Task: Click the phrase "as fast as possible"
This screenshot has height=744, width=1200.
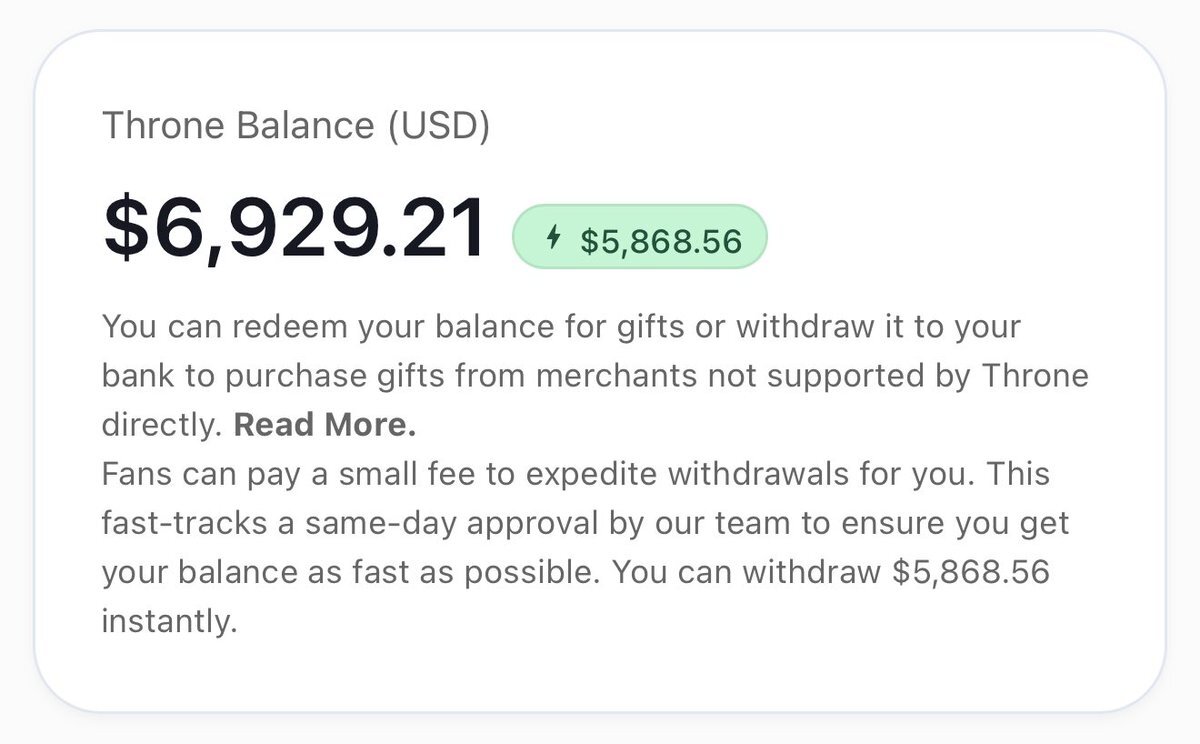Action: coord(455,572)
